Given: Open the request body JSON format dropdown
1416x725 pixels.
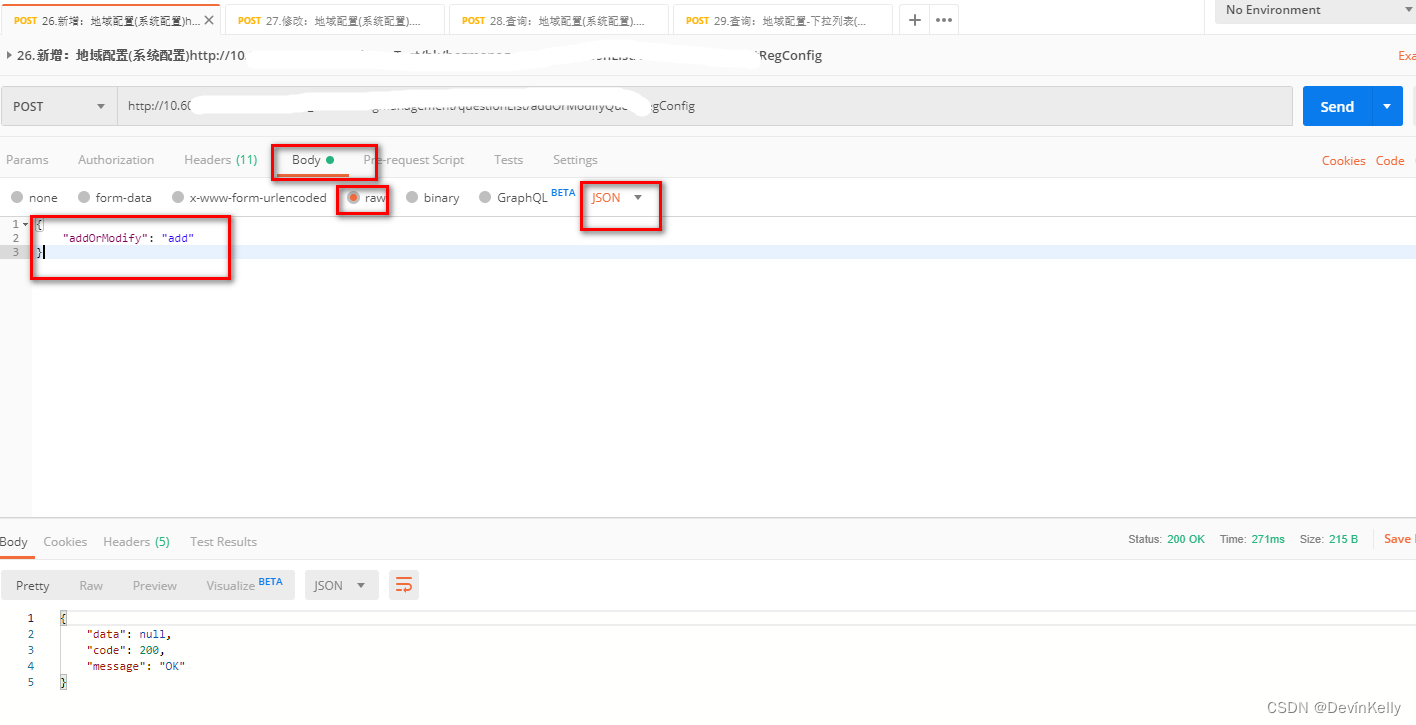Looking at the screenshot, I should (x=617, y=198).
